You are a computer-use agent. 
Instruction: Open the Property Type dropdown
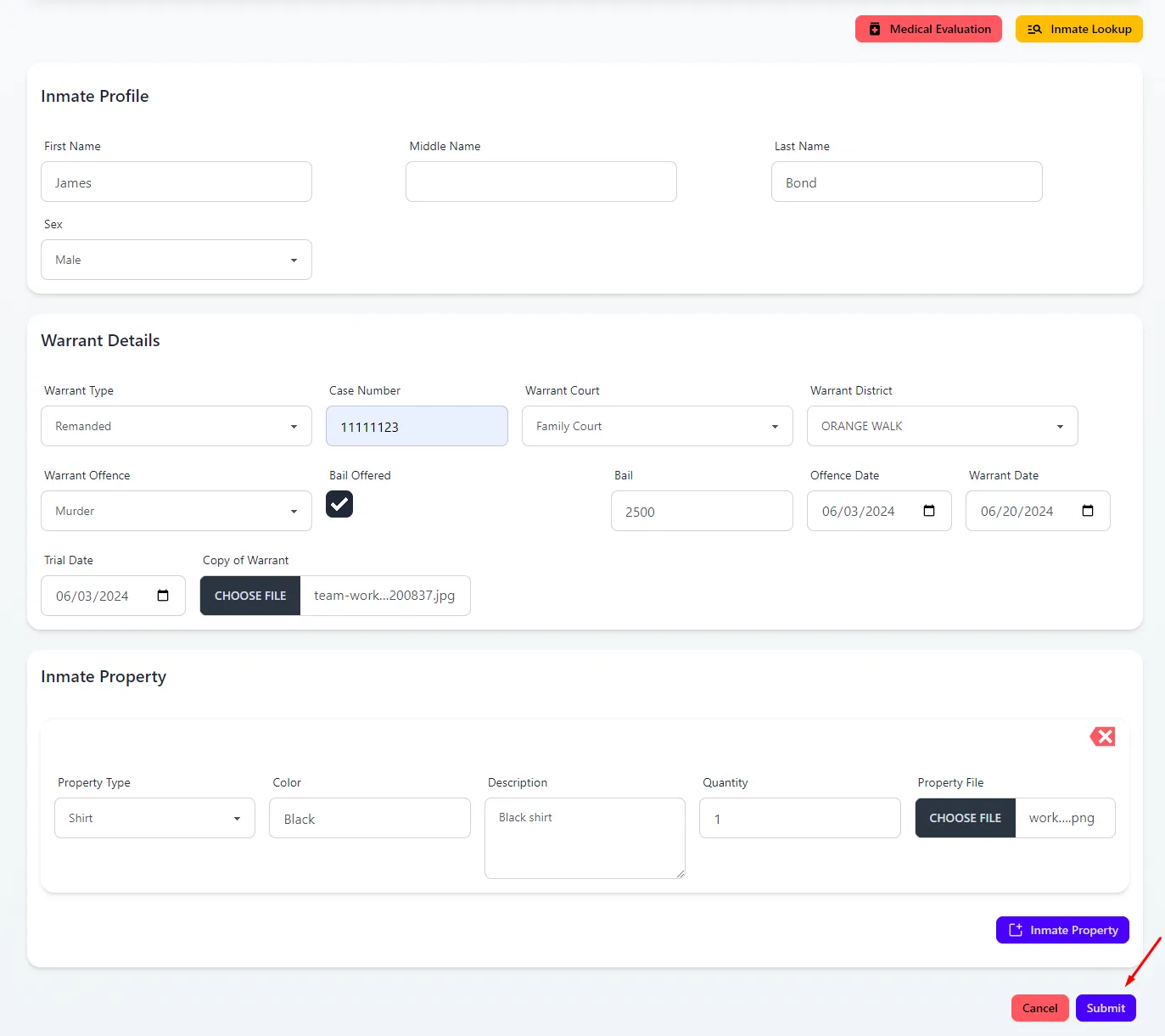pos(154,818)
